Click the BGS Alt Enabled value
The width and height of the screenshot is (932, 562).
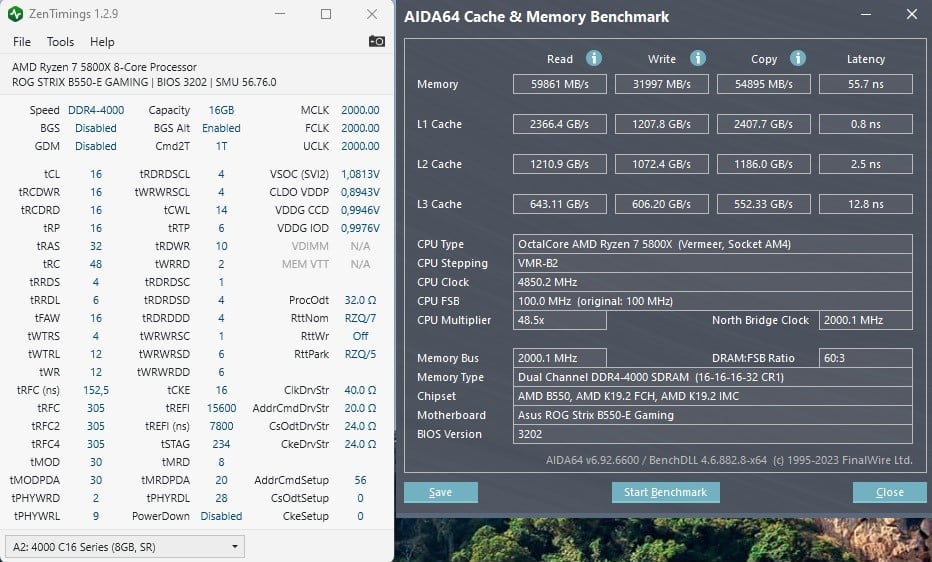(x=221, y=128)
